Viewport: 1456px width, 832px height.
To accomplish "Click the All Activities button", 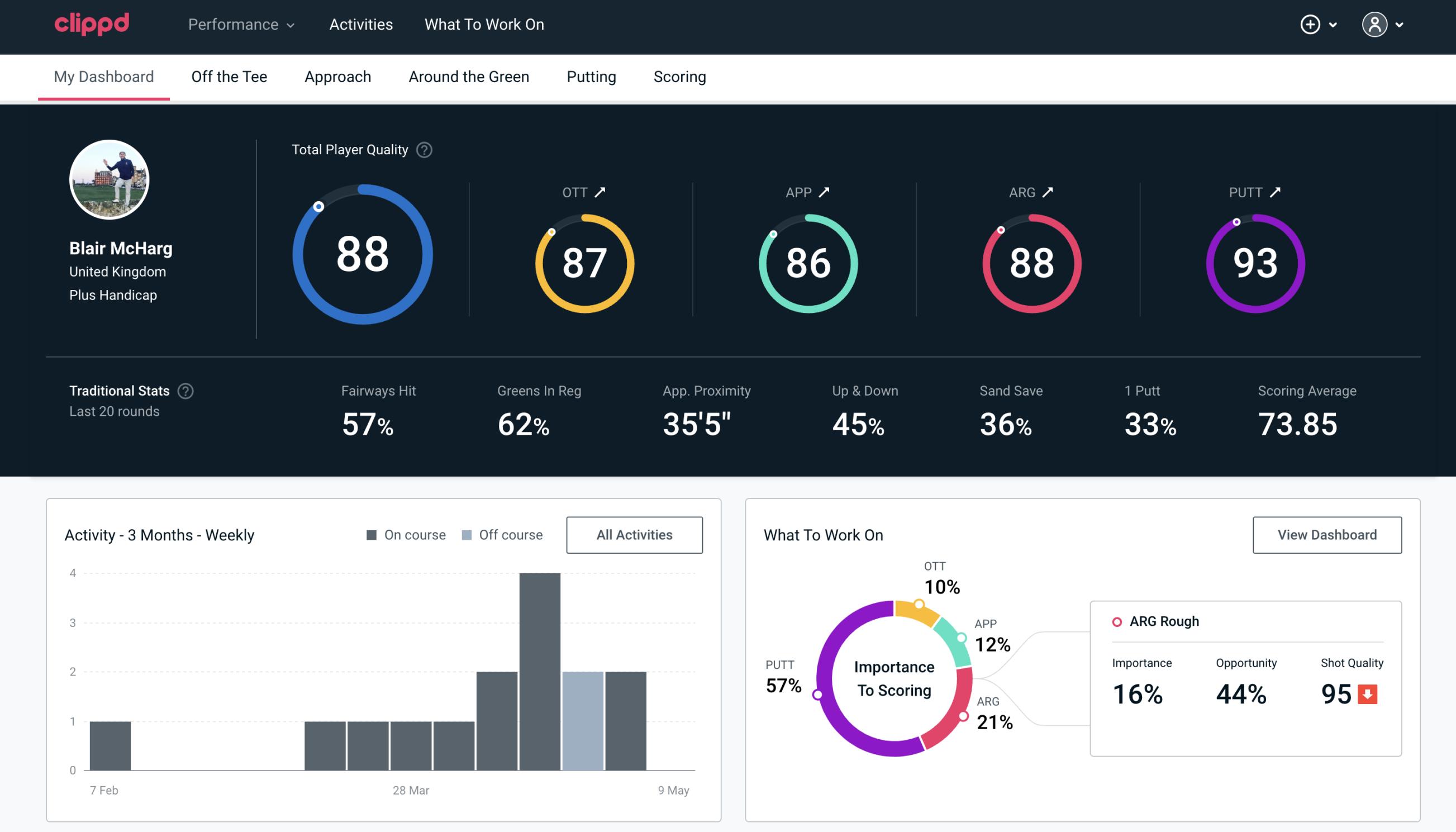I will pos(634,535).
